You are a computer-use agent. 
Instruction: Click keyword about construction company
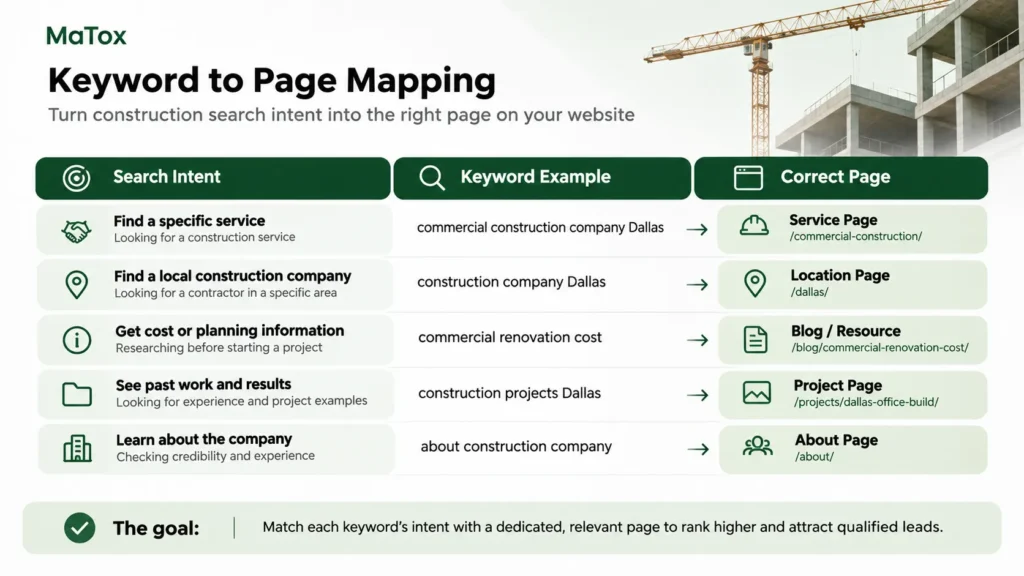tap(516, 447)
